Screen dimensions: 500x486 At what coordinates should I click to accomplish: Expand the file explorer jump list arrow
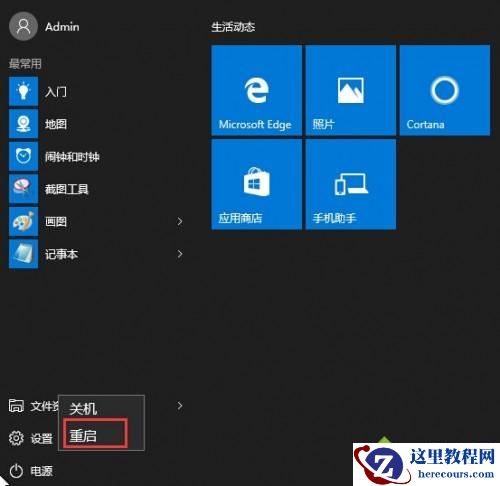[180, 406]
